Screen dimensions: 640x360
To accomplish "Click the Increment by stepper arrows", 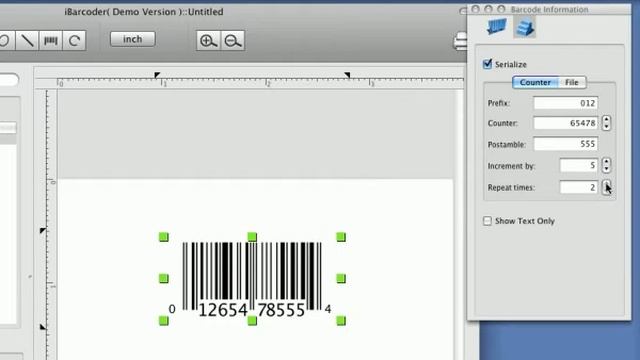I will tap(606, 165).
